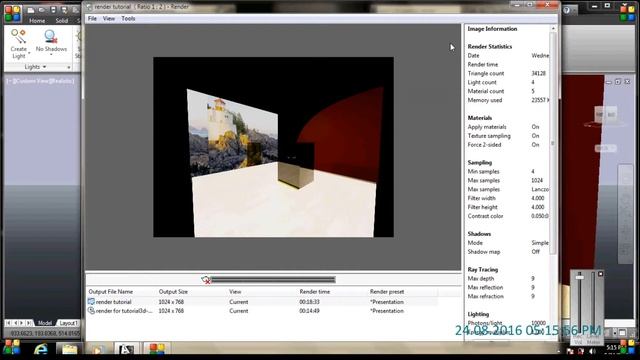This screenshot has height=360, width=640.
Task: Click the Triangle count value 34128
Action: pyautogui.click(x=538, y=73)
